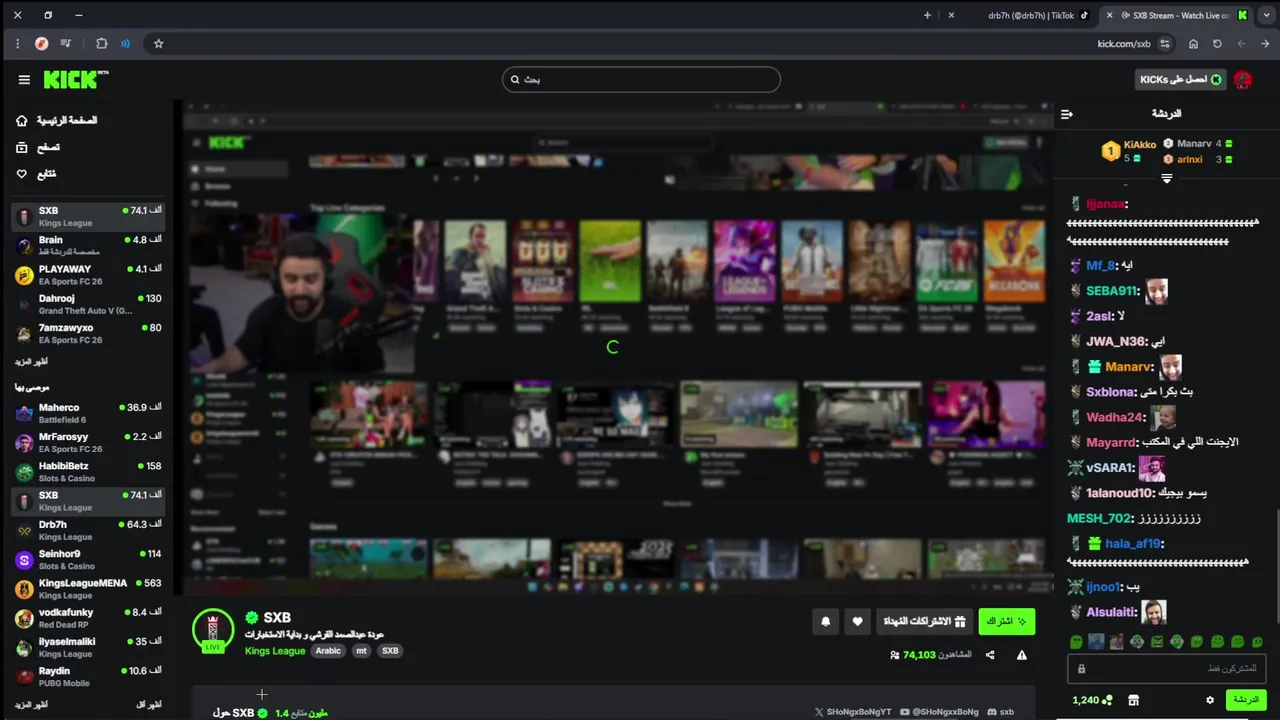
Task: Open Brain's channel from sidebar
Action: (88, 246)
